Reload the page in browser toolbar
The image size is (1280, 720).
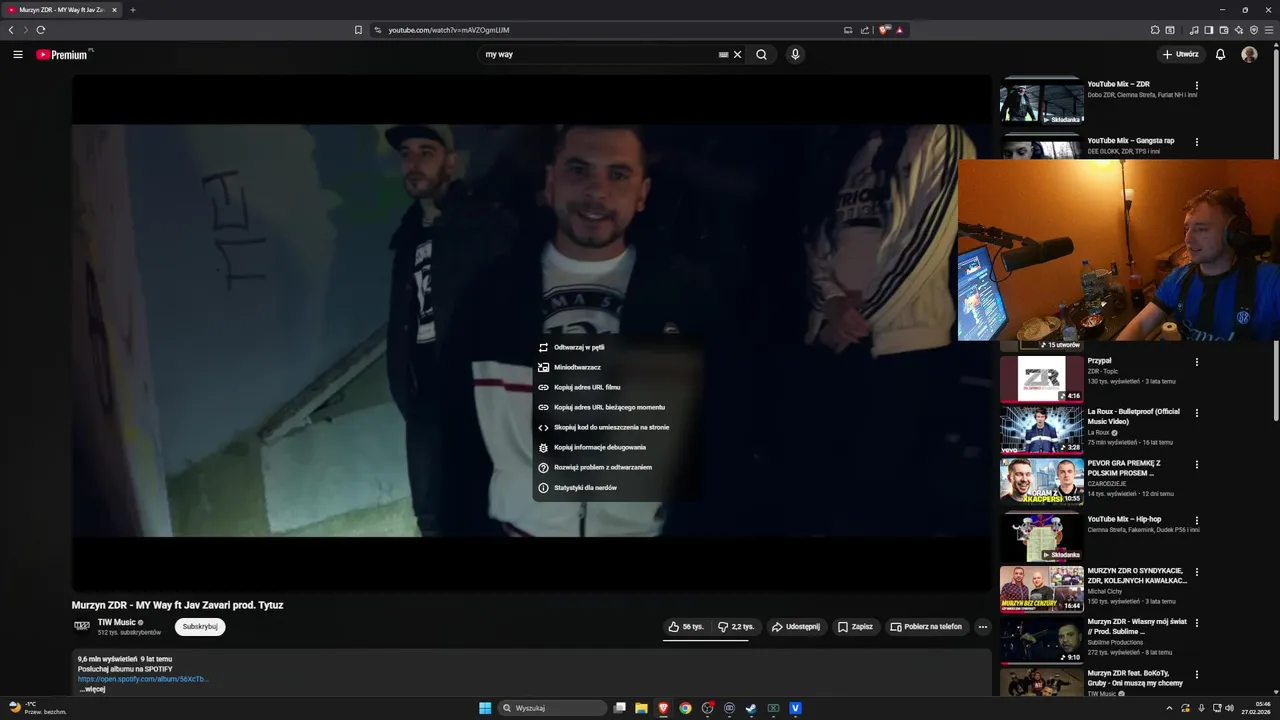click(x=41, y=30)
